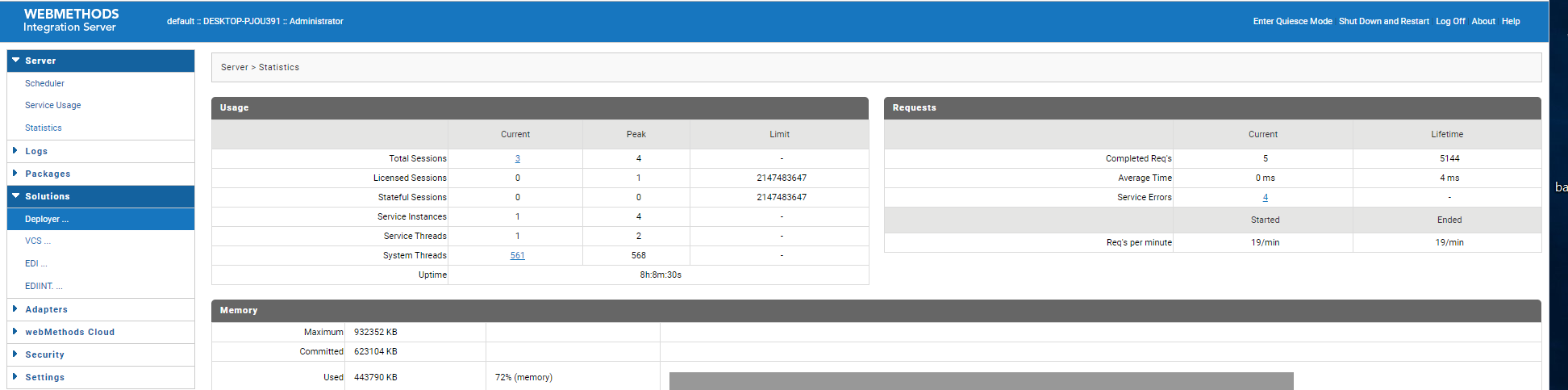
Task: Click the Memory panel header
Action: click(x=876, y=310)
